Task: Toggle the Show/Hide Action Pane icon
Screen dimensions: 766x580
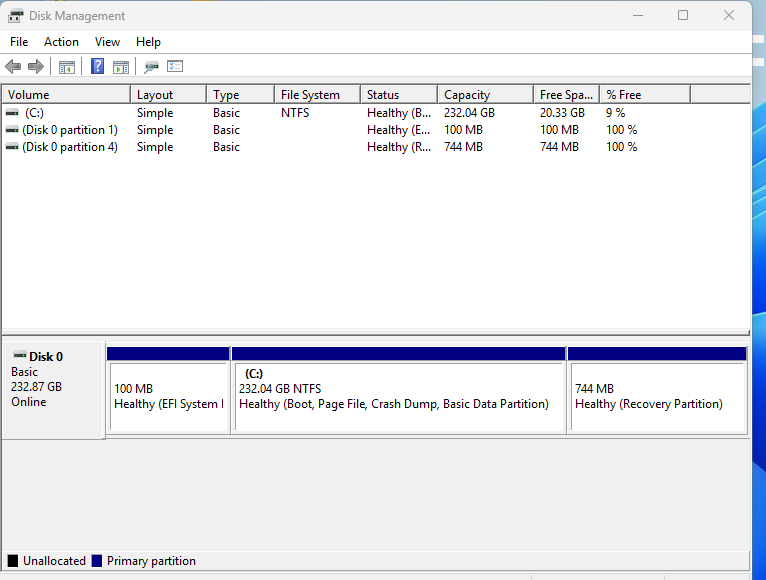Action: (x=121, y=67)
